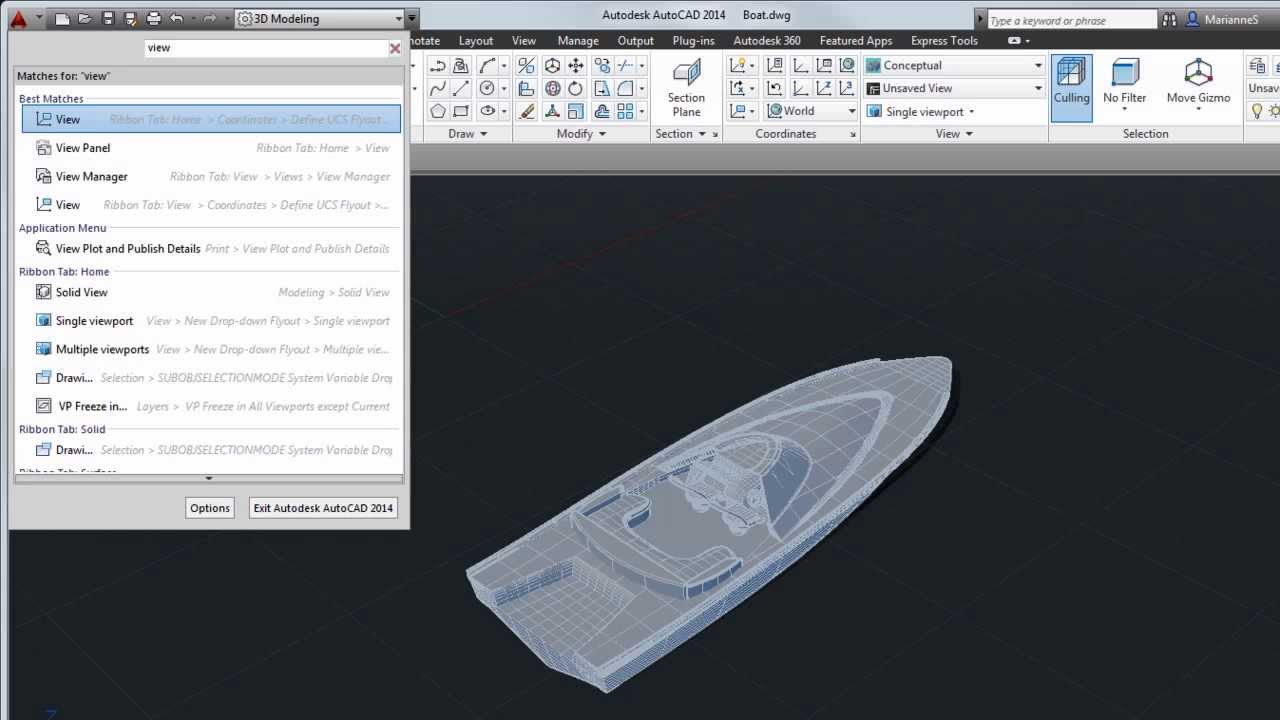Click the Save As icon
1280x720 pixels.
pyautogui.click(x=130, y=18)
